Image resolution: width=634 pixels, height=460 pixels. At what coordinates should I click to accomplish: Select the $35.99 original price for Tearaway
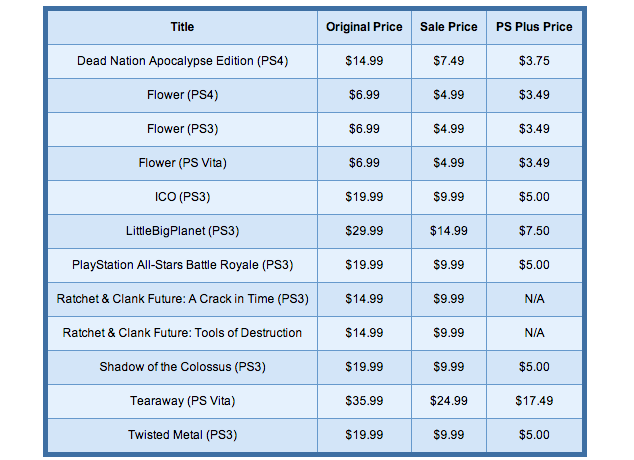[364, 401]
